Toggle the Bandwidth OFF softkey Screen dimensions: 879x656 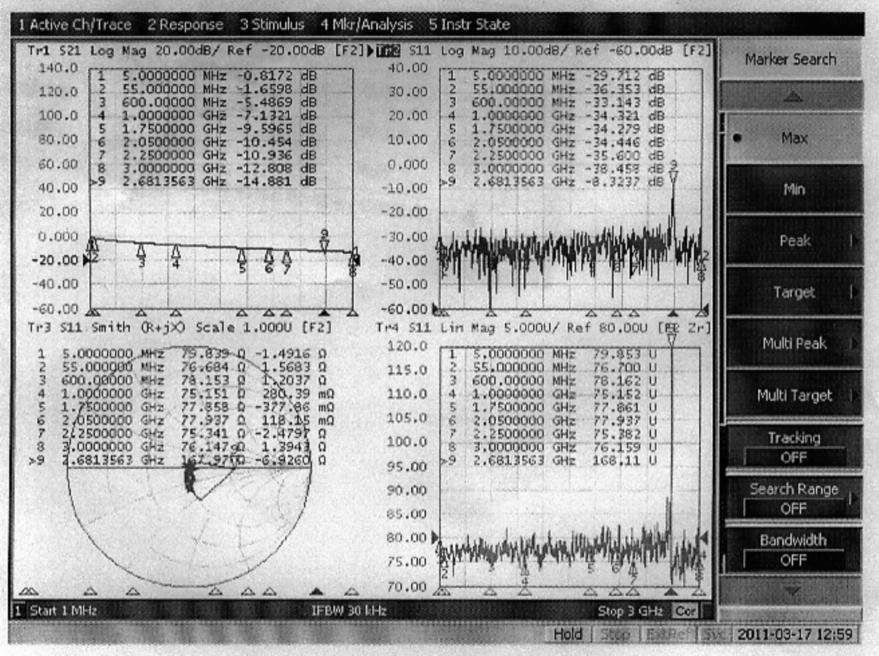pyautogui.click(x=793, y=550)
